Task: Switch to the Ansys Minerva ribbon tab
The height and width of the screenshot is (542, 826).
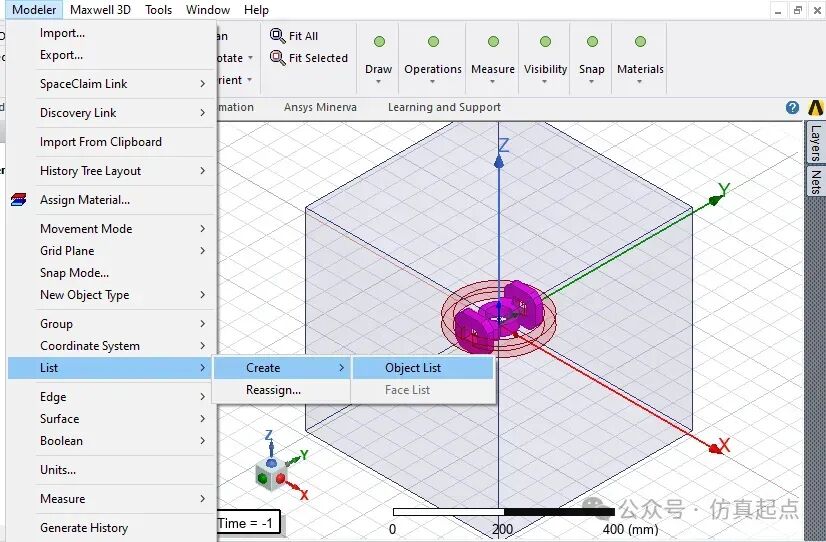Action: click(320, 107)
